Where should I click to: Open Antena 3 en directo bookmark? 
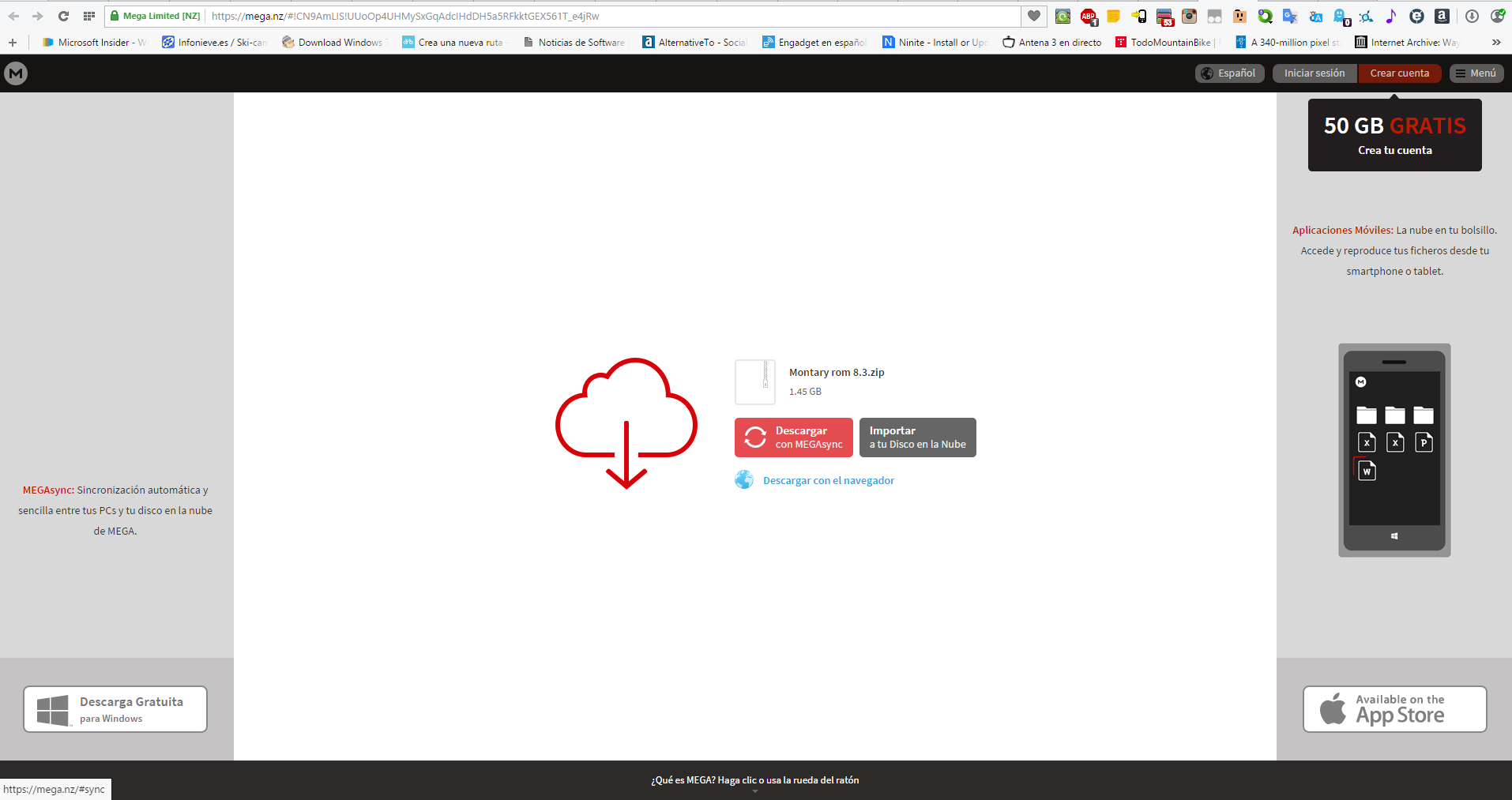(x=1051, y=42)
